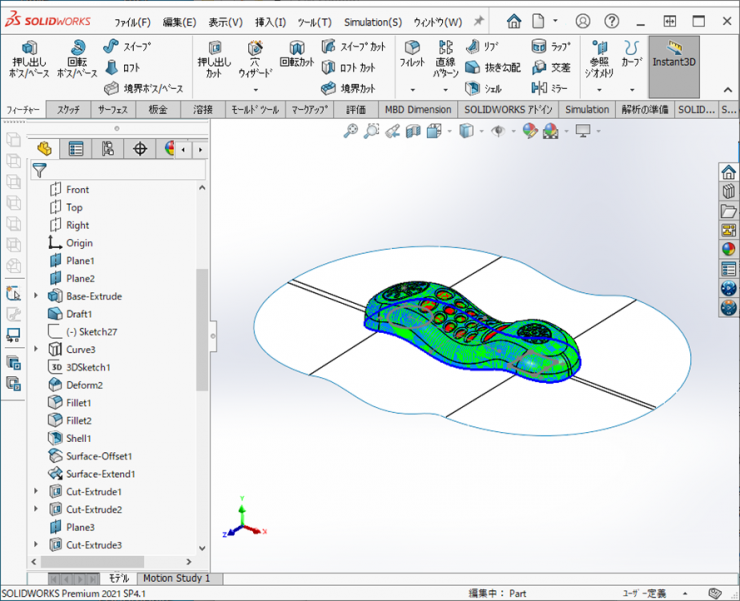Screen dimensions: 740x601
Task: Open the PropertyManager panel tab
Action: pyautogui.click(x=76, y=149)
